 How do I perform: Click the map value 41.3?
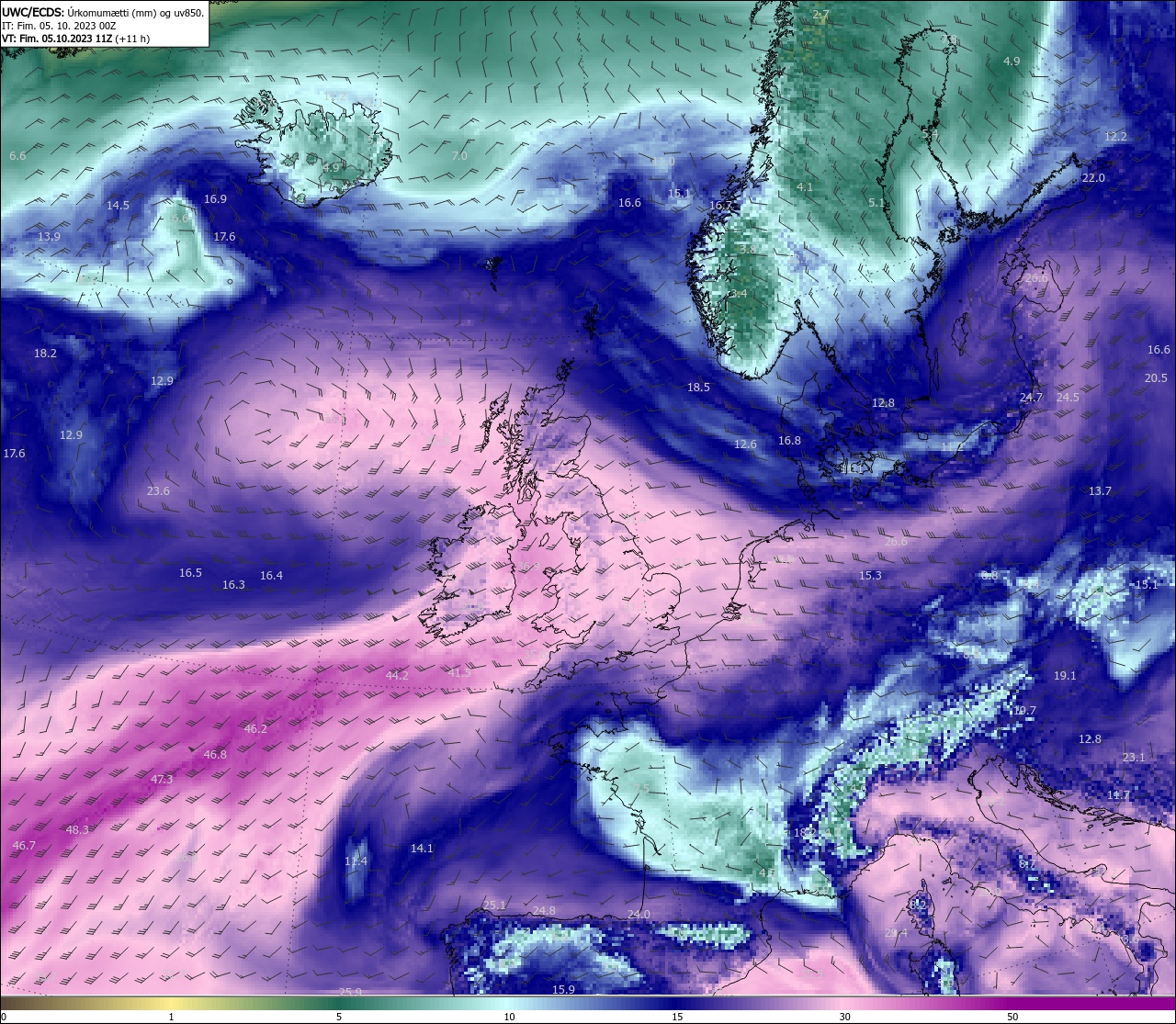[459, 672]
